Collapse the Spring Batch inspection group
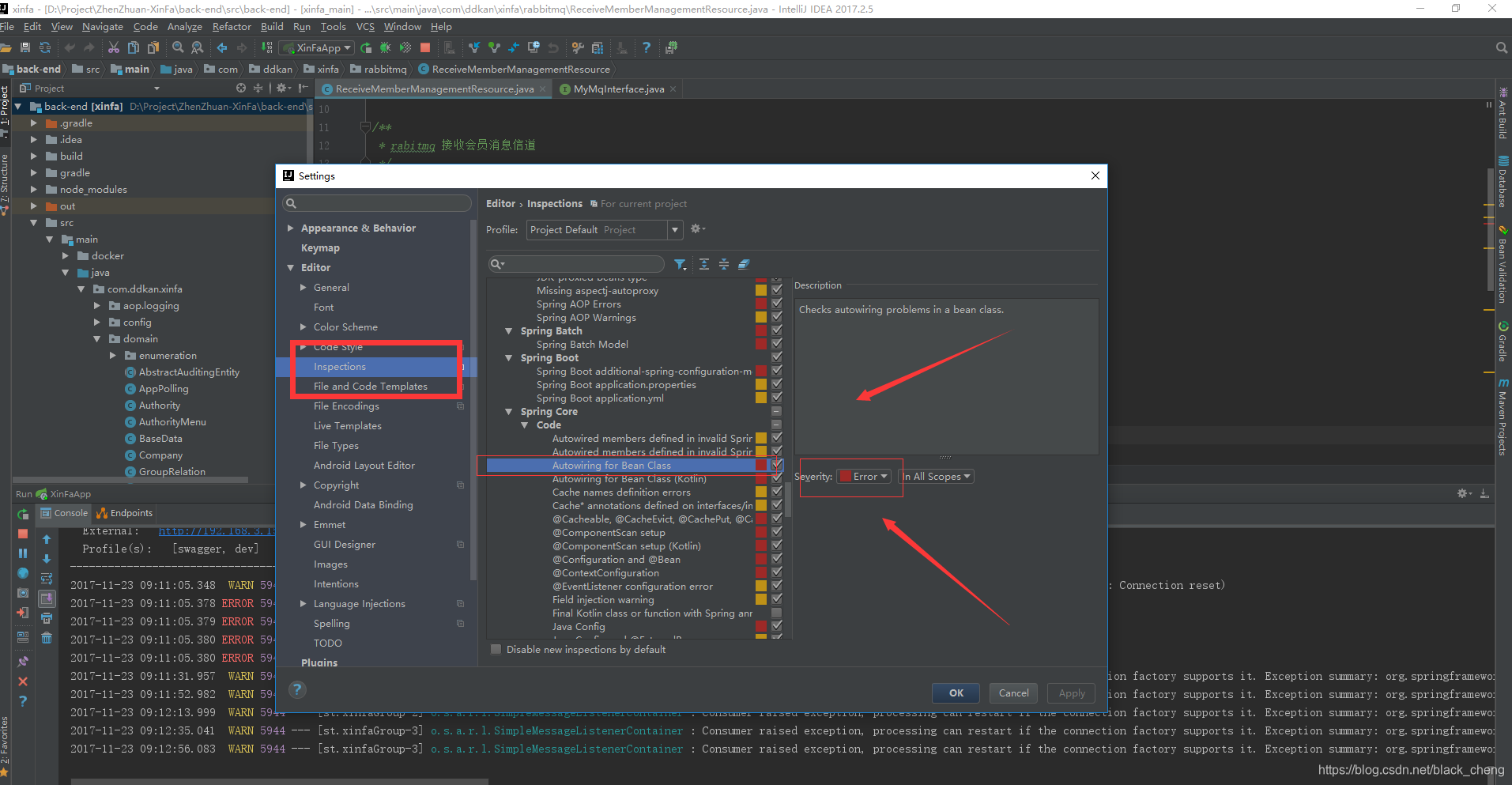This screenshot has height=785, width=1512. coord(509,331)
